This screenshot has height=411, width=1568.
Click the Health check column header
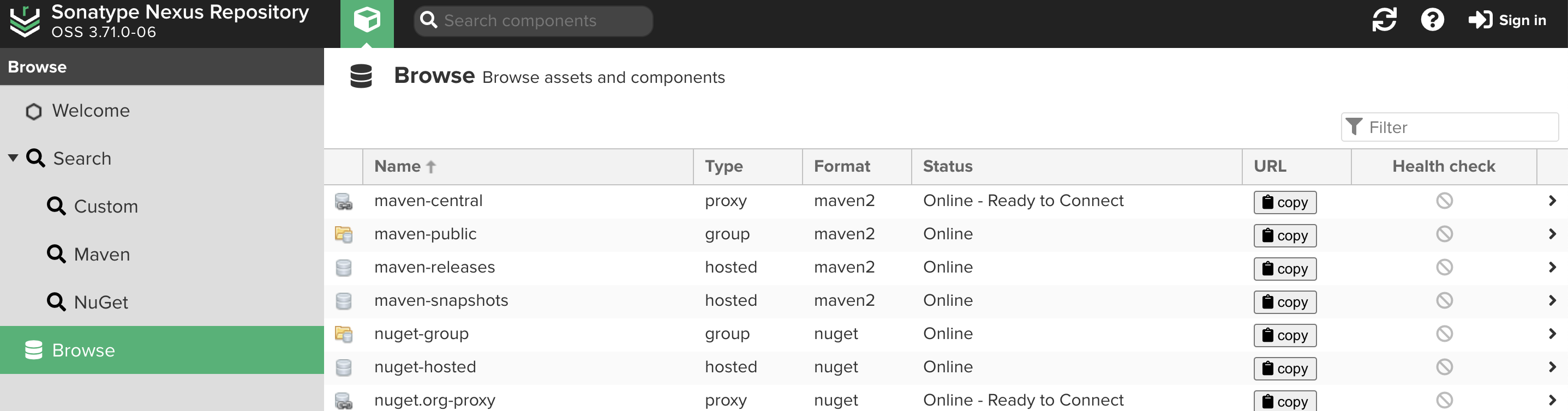click(x=1443, y=167)
